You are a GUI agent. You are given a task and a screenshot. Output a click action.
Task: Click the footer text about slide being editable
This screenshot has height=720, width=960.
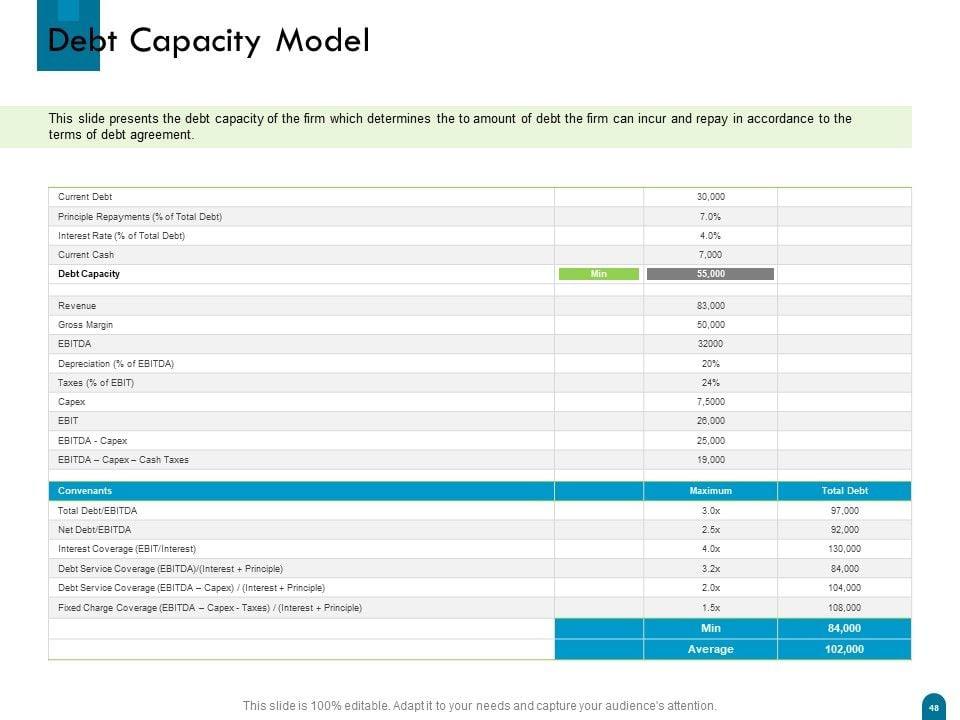(x=480, y=706)
